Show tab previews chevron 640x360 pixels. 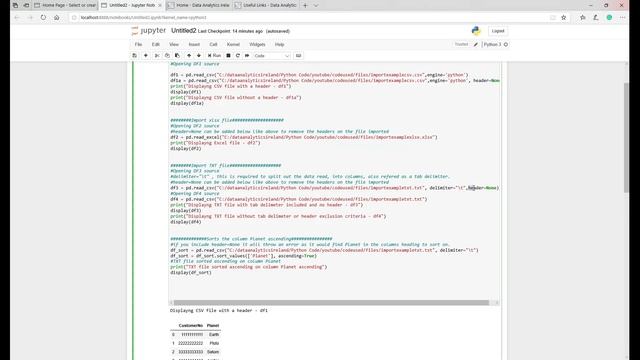[x=316, y=5]
